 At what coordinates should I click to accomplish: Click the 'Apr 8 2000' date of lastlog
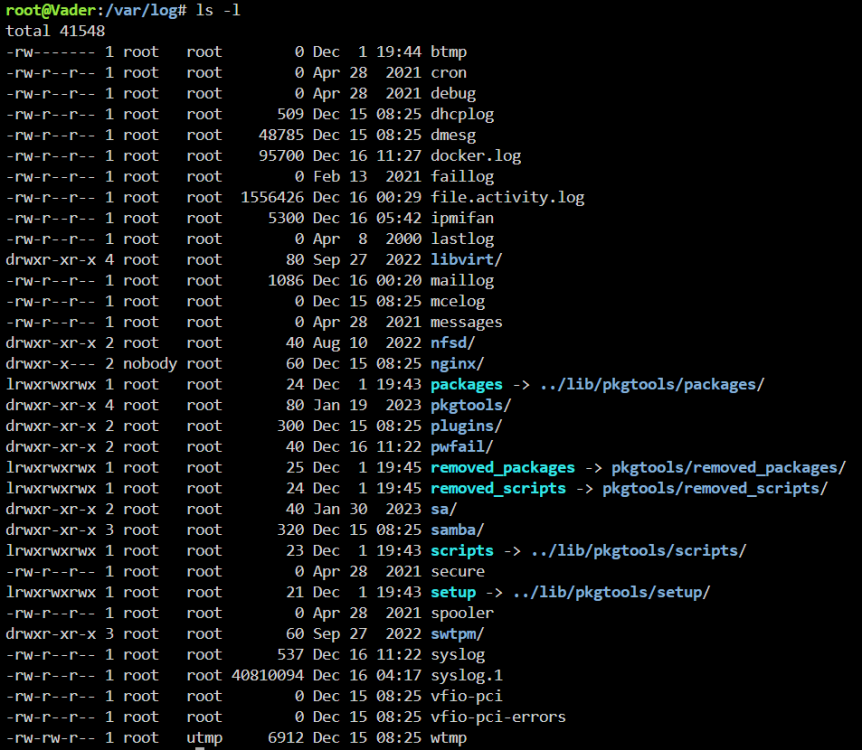coord(367,240)
